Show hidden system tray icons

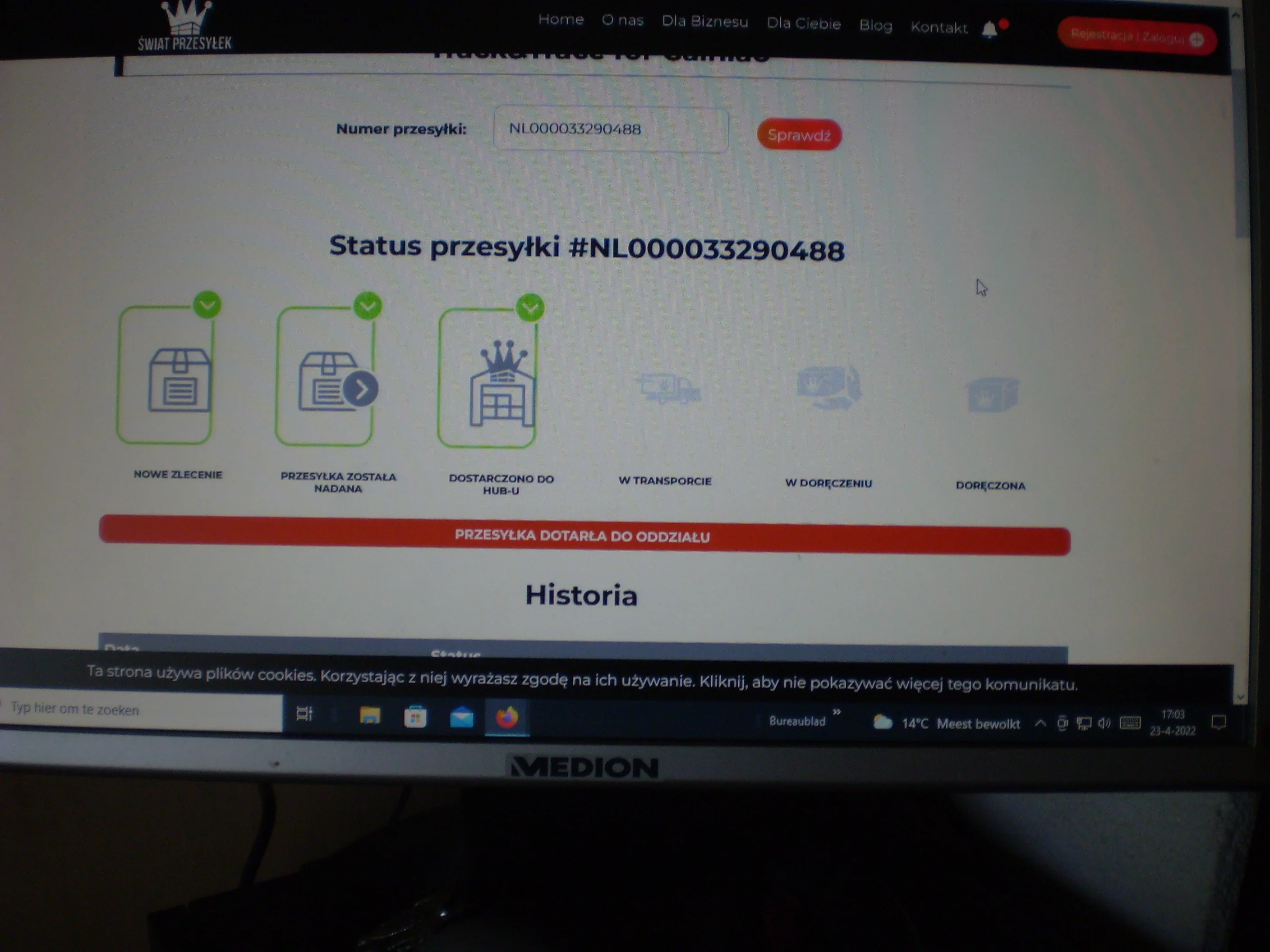1040,723
